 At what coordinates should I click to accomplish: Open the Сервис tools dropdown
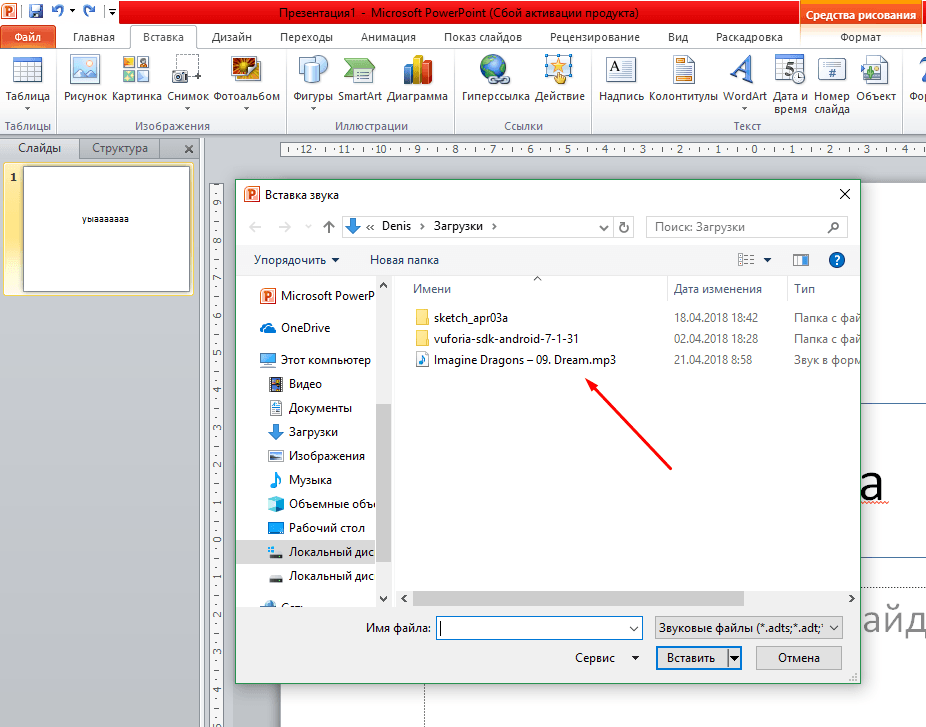tap(607, 658)
